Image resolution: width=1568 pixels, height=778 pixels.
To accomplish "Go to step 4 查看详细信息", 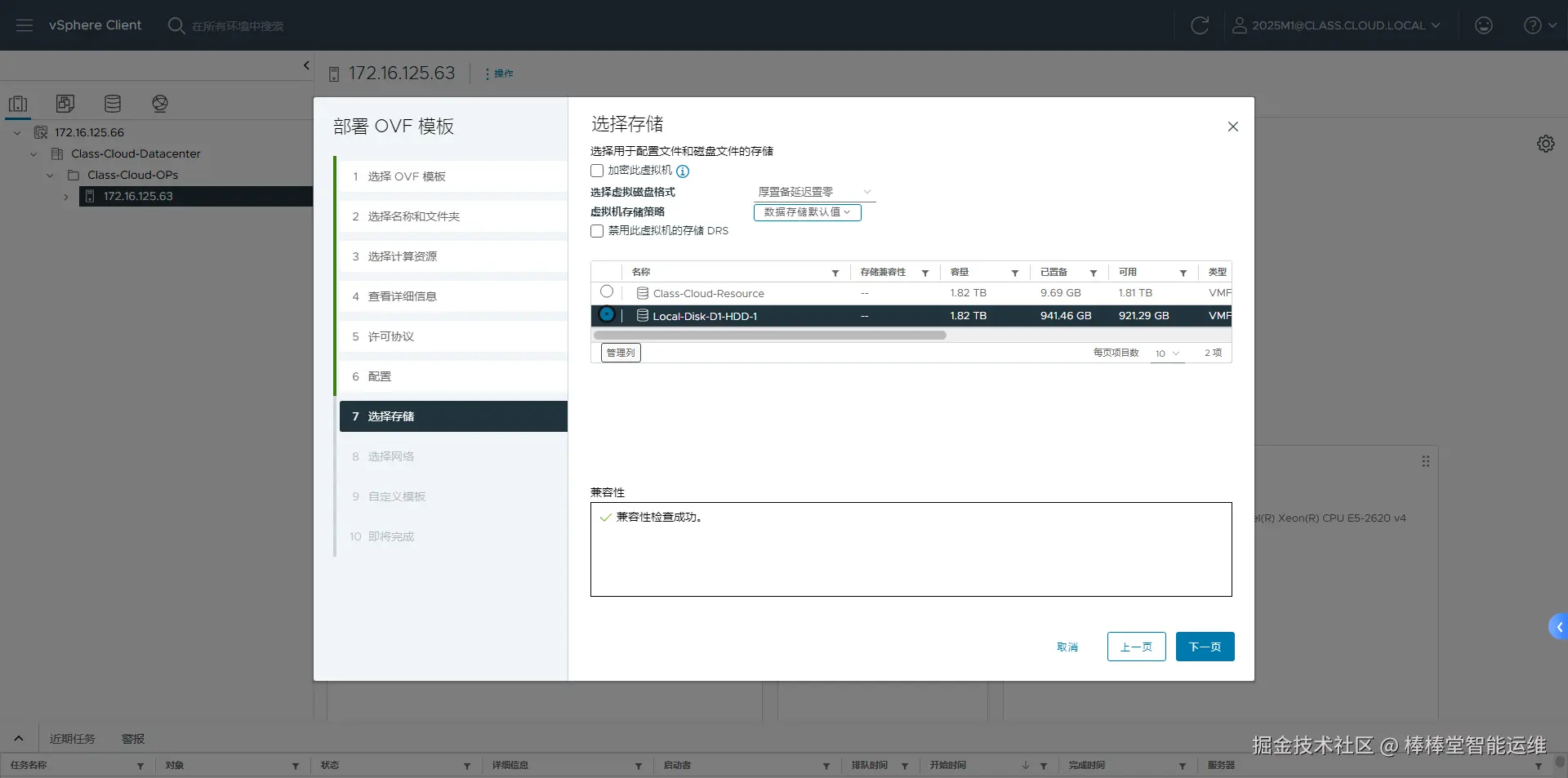I will click(453, 296).
